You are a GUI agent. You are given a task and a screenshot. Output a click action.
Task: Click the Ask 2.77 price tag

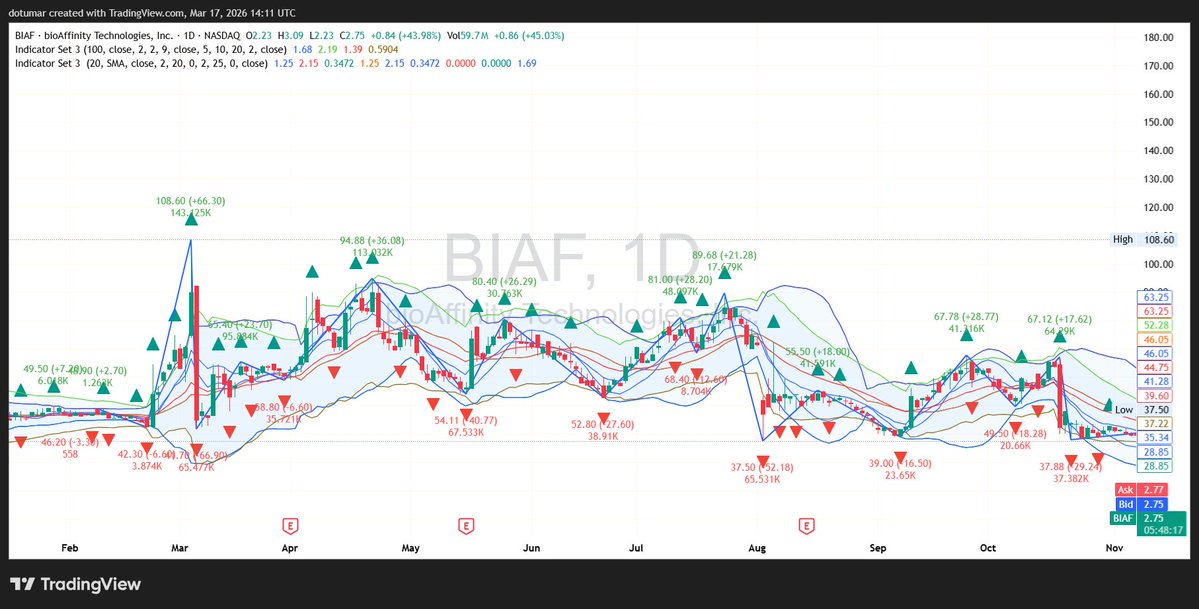click(1142, 490)
